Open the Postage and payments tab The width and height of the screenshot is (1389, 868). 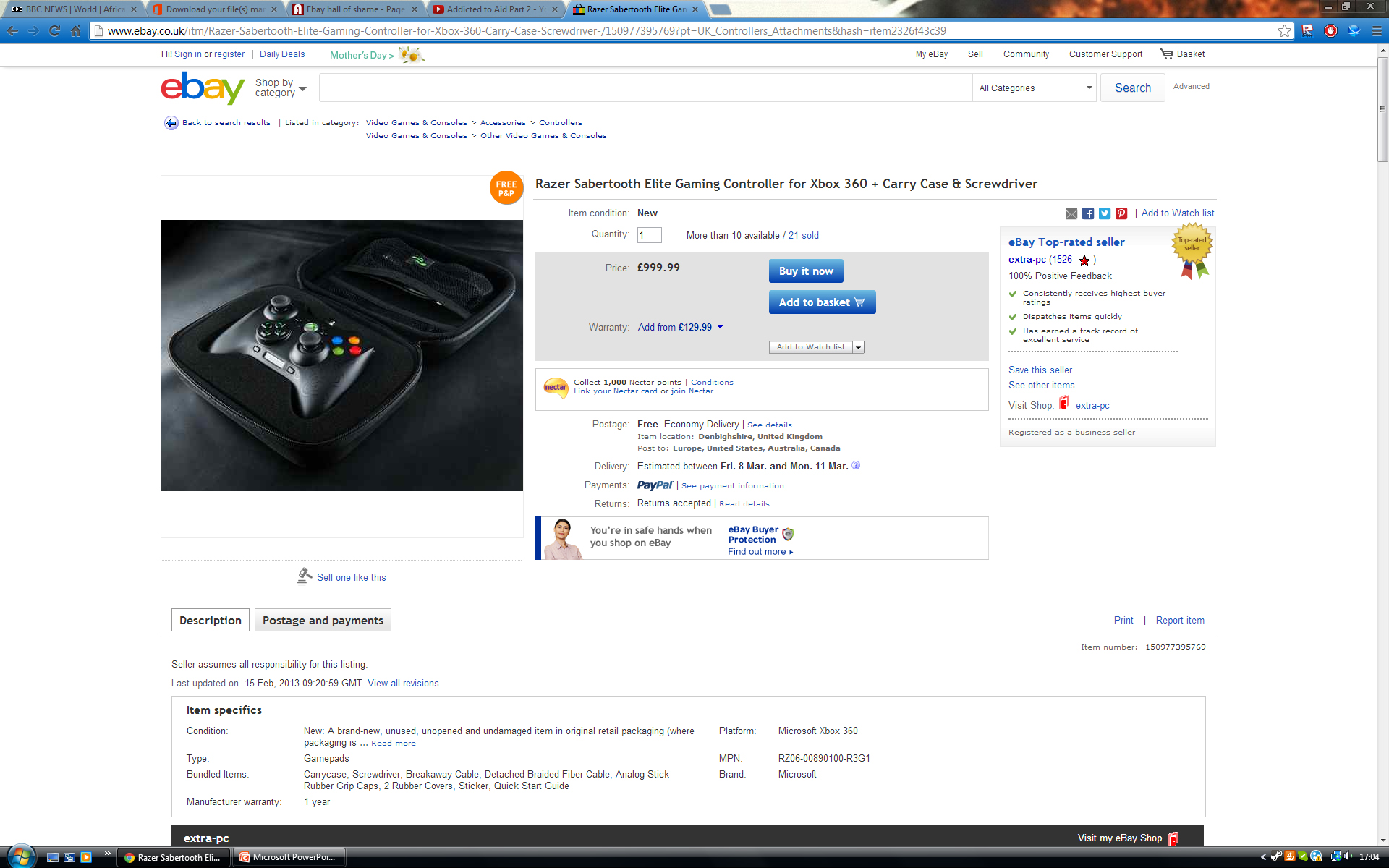tap(323, 620)
